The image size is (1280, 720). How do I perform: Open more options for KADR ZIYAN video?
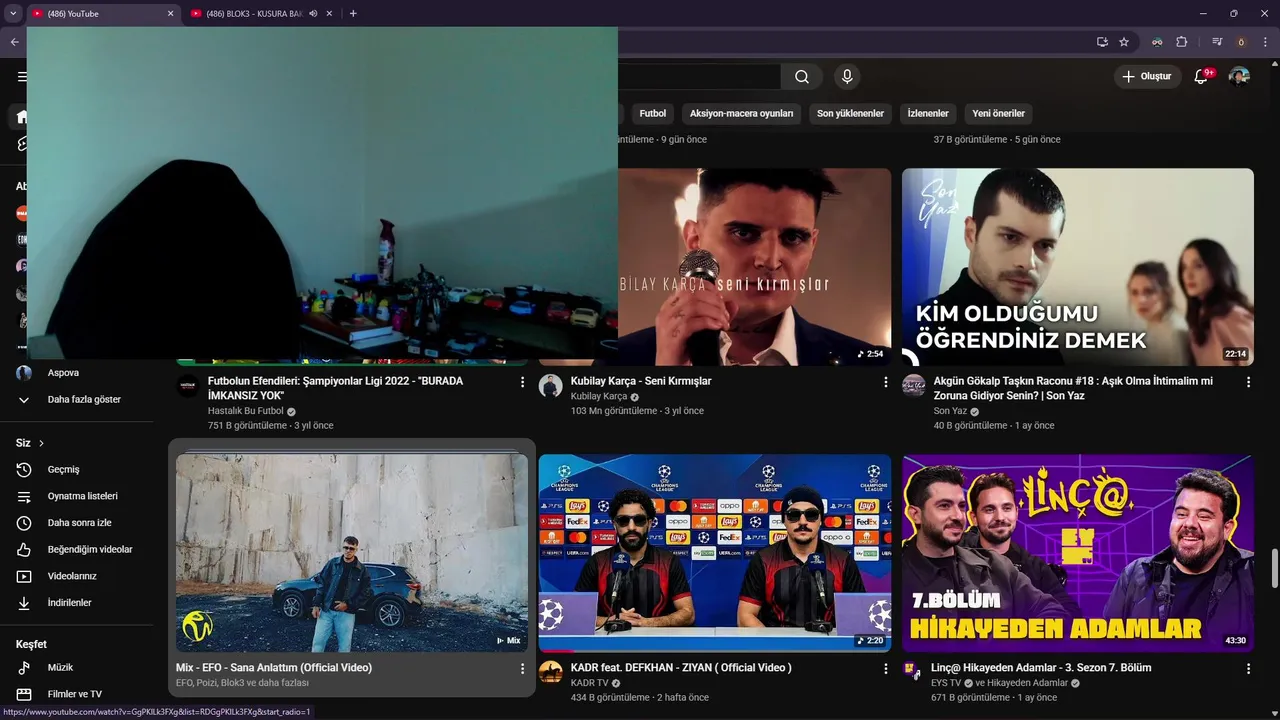[885, 668]
